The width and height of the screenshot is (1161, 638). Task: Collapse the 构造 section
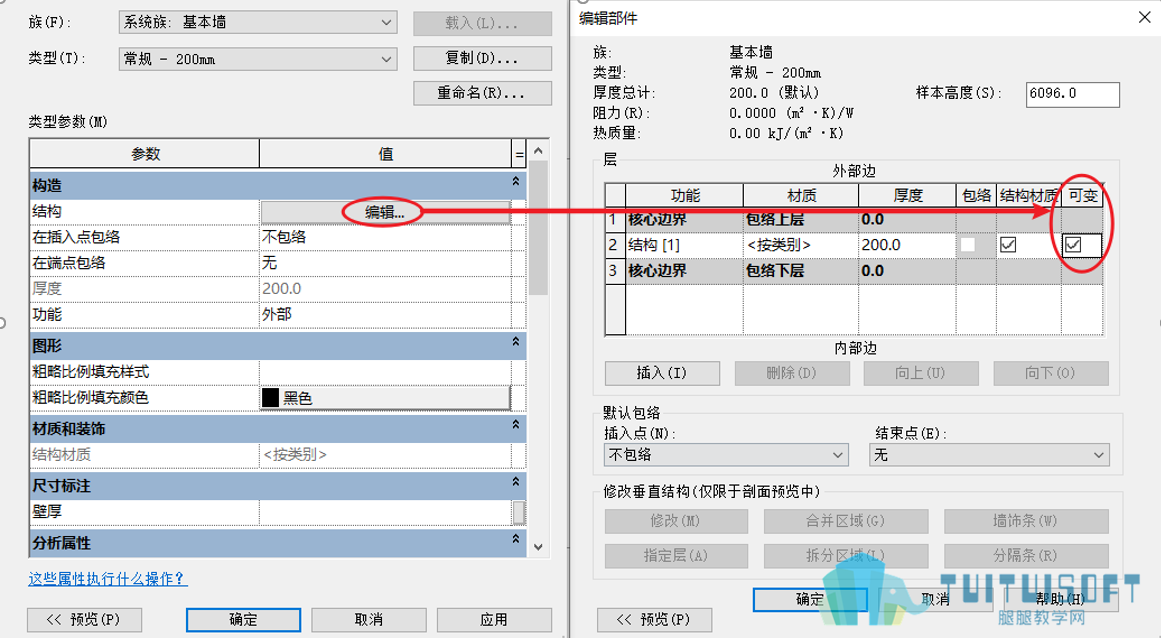516,181
